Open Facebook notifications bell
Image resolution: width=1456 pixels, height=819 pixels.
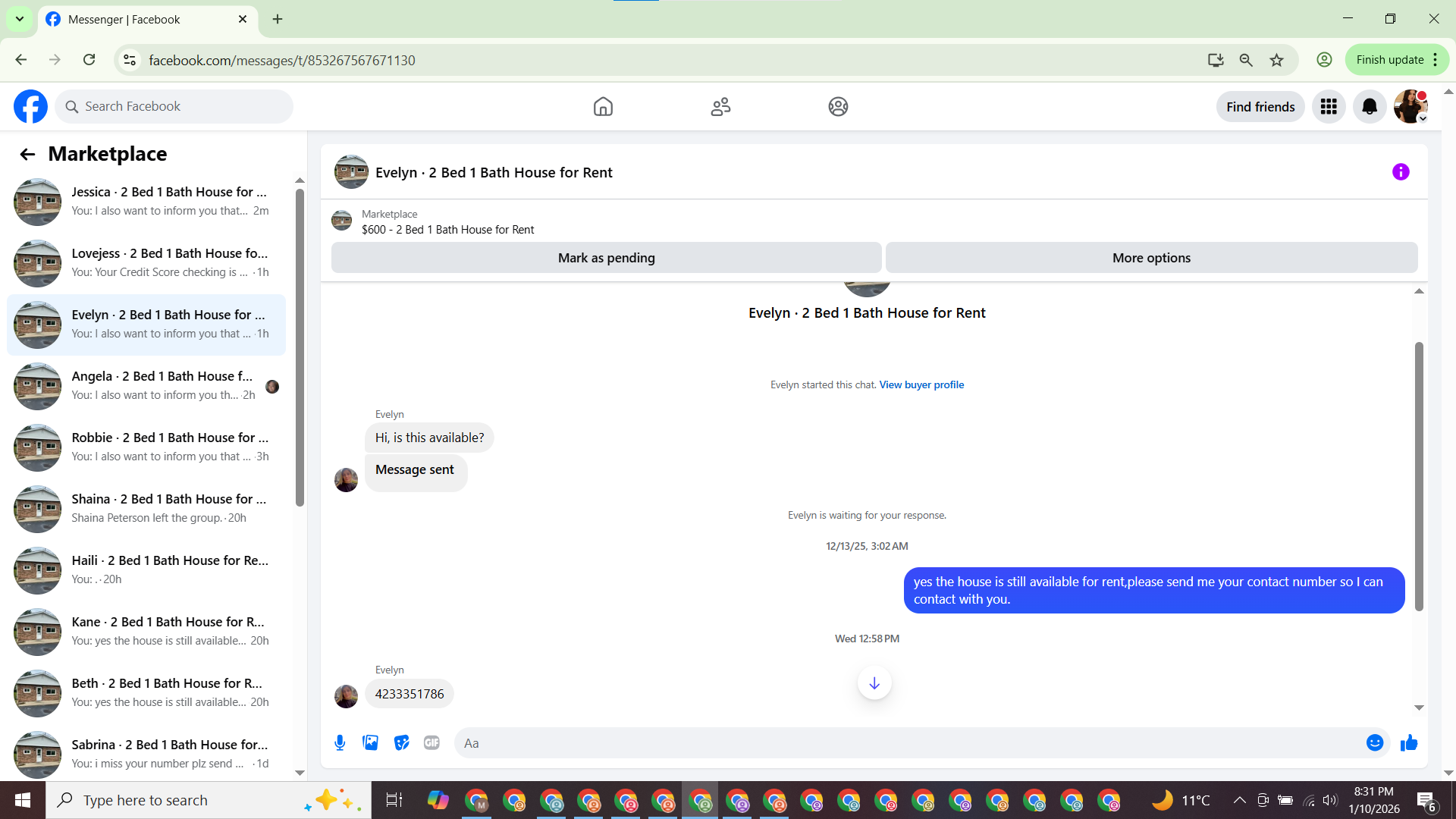1369,107
